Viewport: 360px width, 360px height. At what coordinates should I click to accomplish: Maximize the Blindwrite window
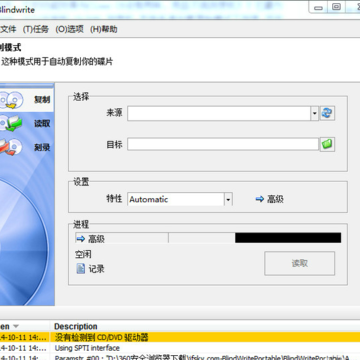pos(337,7)
